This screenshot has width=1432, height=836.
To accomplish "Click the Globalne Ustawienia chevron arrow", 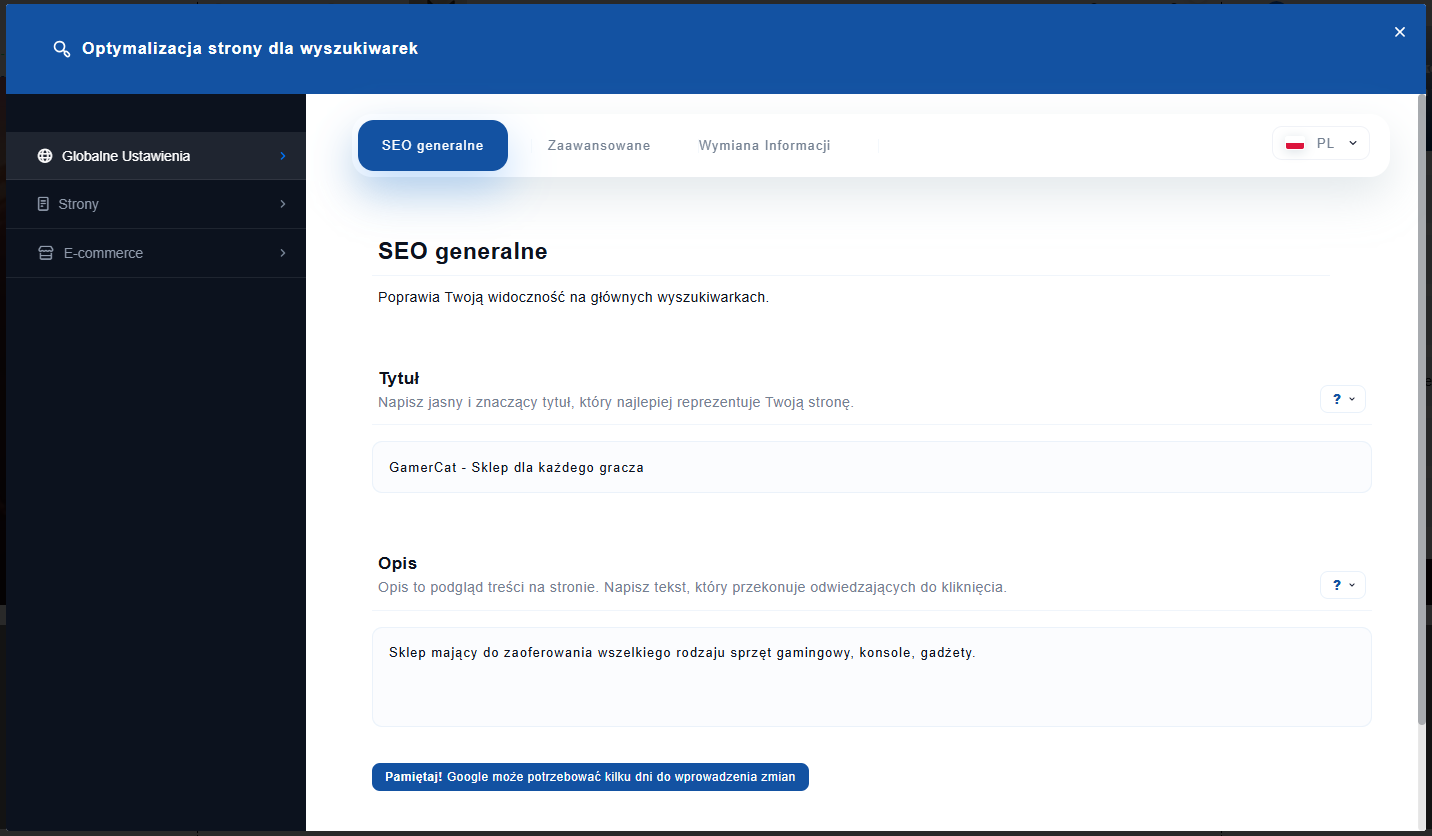I will tap(283, 156).
